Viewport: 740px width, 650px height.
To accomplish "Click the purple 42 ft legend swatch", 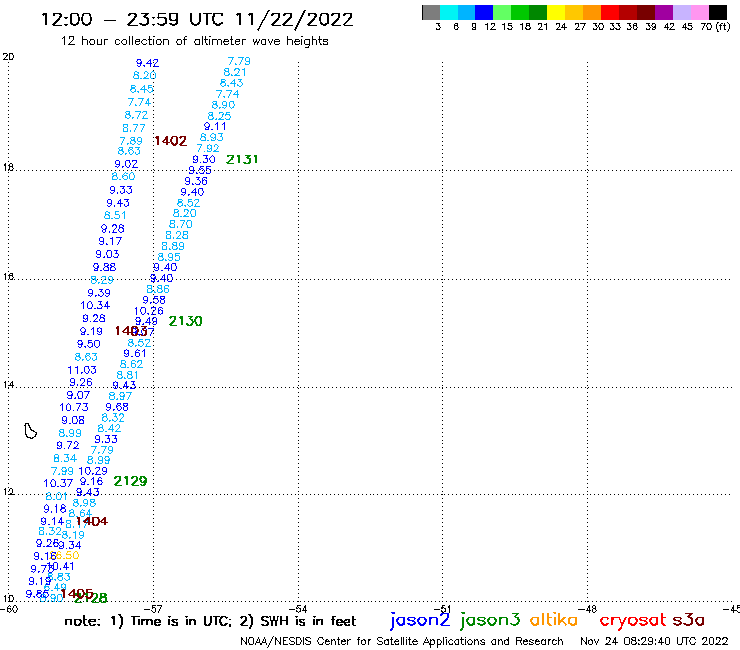I will click(x=663, y=12).
